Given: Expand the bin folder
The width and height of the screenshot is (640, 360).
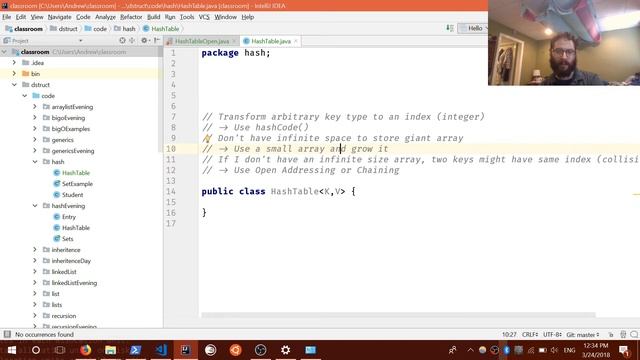Looking at the screenshot, I should coord(14,74).
